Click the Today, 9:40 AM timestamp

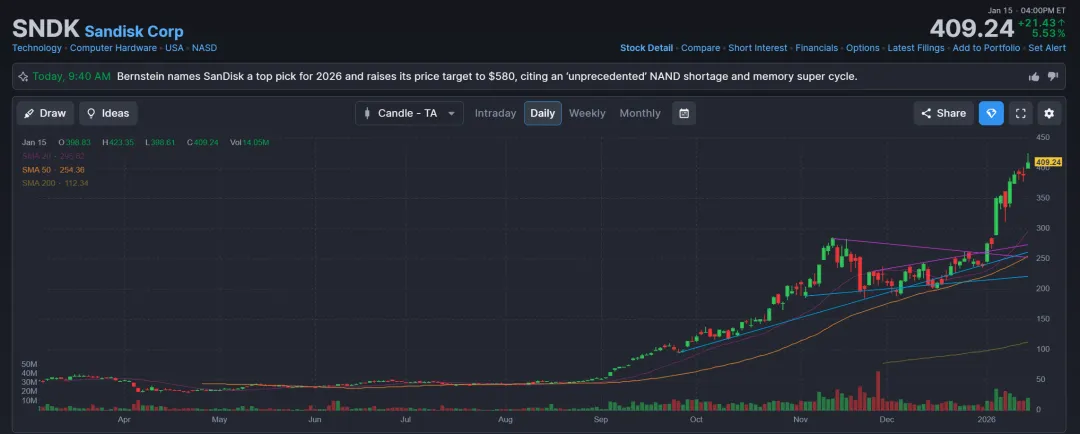pos(72,76)
